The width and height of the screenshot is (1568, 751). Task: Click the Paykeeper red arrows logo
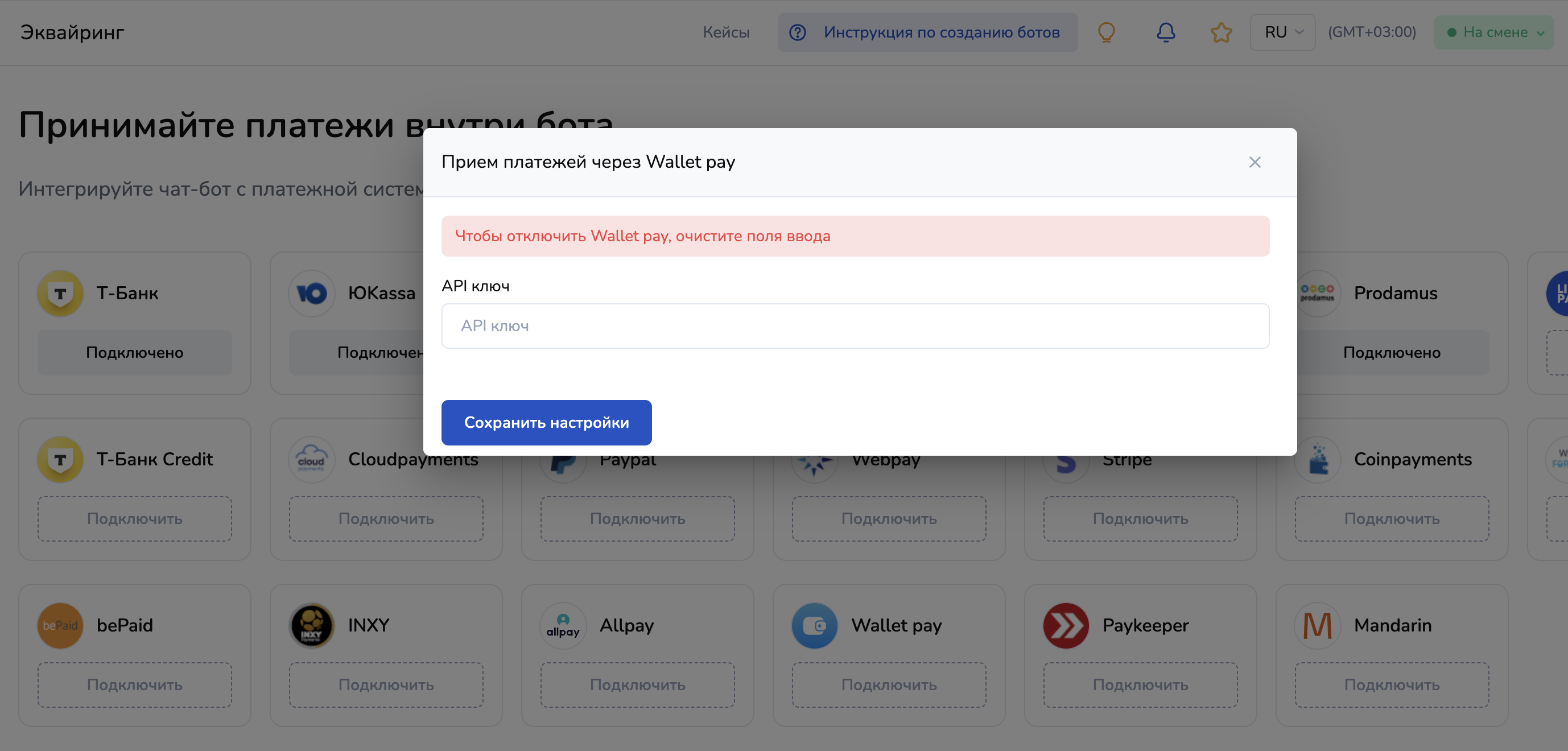pyautogui.click(x=1065, y=625)
